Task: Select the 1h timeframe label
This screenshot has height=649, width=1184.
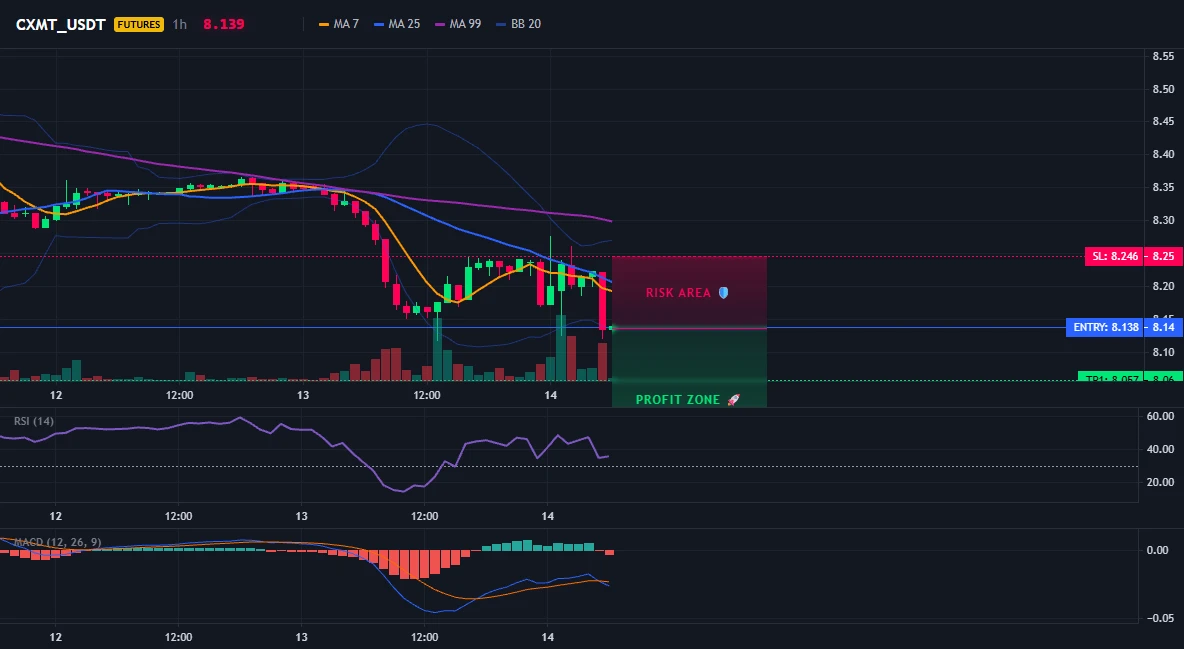Action: pyautogui.click(x=180, y=24)
